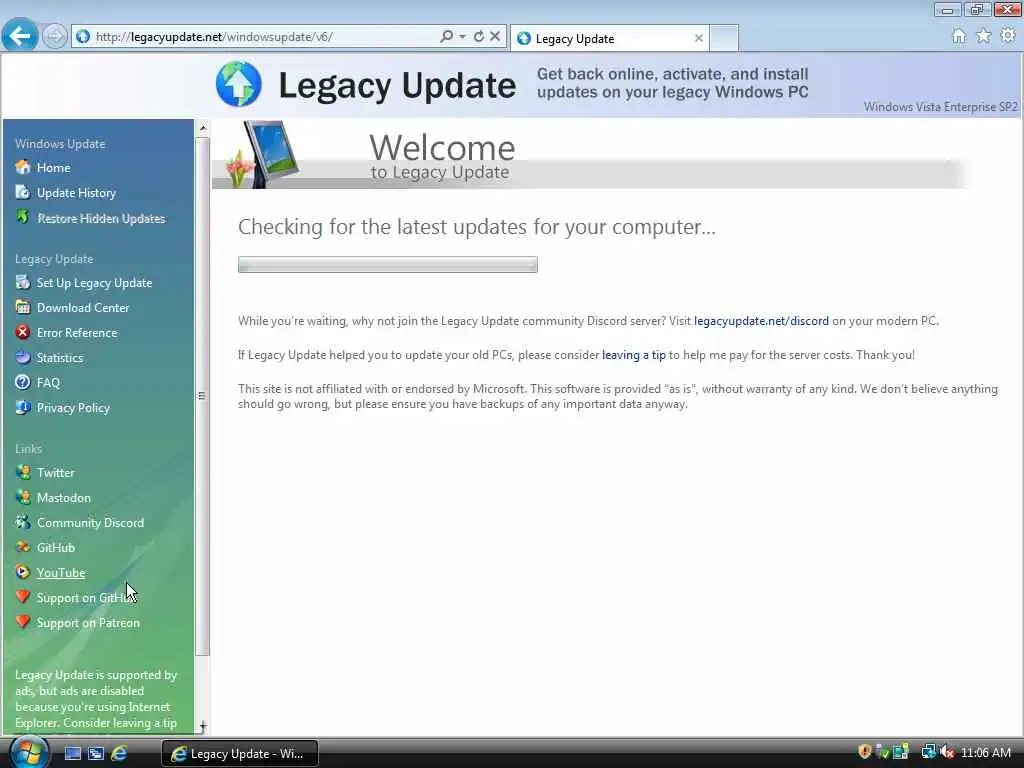Click the muted volume tray icon
Viewport: 1024px width, 768px height.
(947, 752)
